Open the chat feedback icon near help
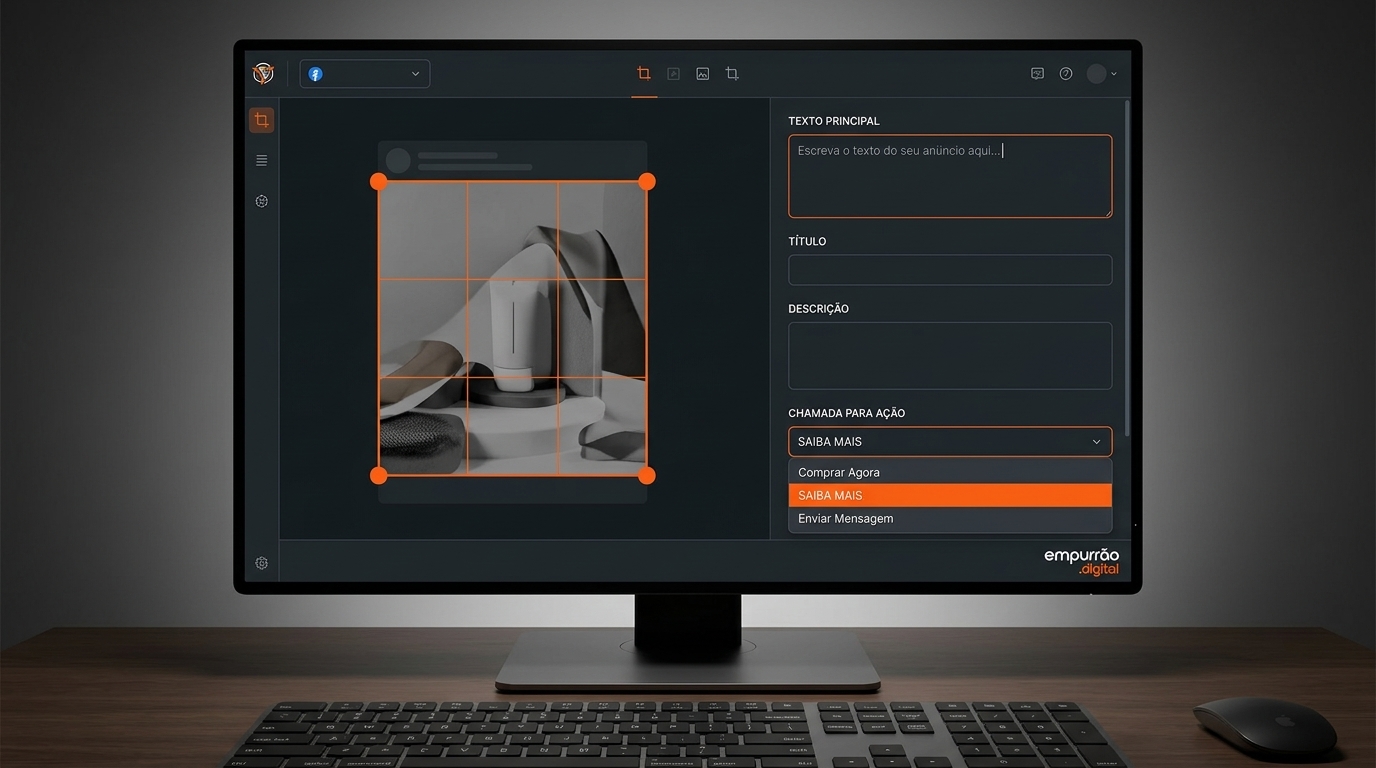The width and height of the screenshot is (1376, 768). 1037,74
